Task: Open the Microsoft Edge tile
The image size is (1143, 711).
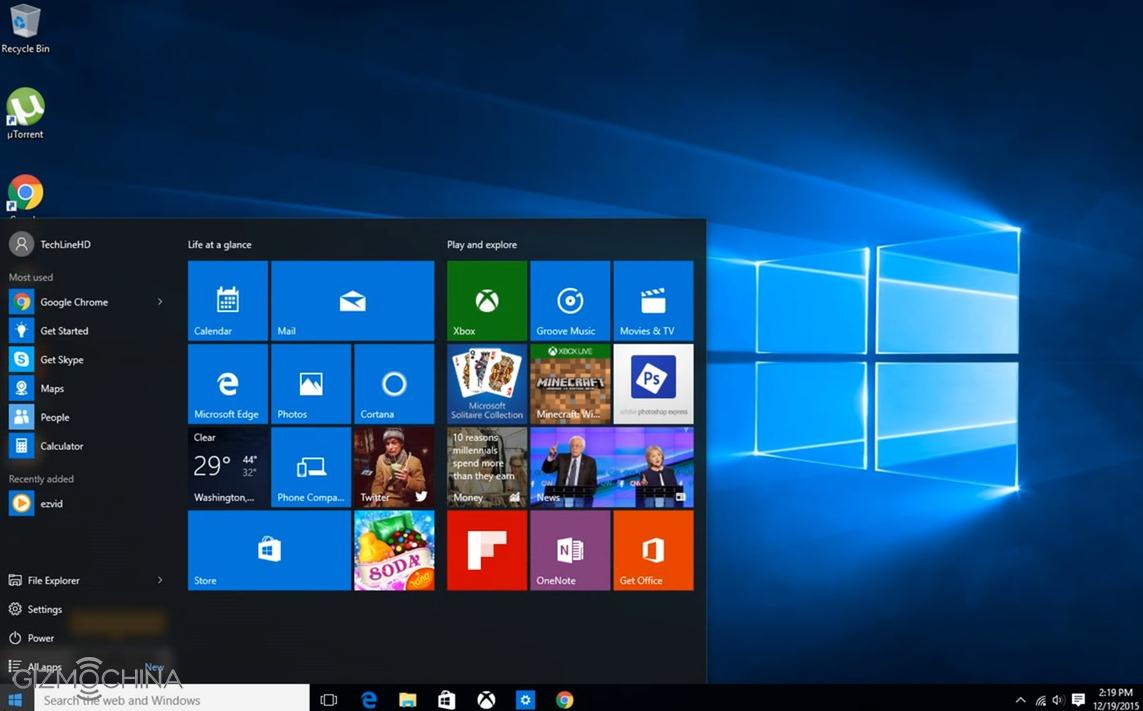Action: [x=227, y=384]
